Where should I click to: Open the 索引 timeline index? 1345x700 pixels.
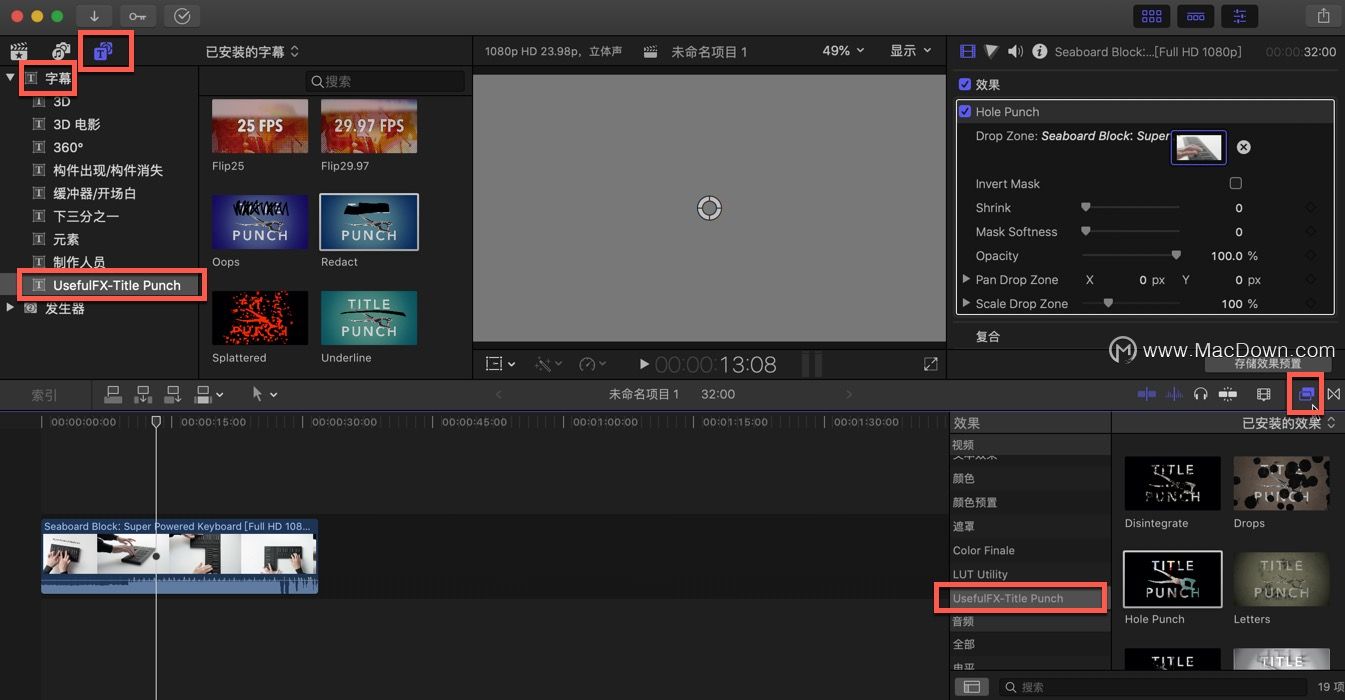(44, 395)
